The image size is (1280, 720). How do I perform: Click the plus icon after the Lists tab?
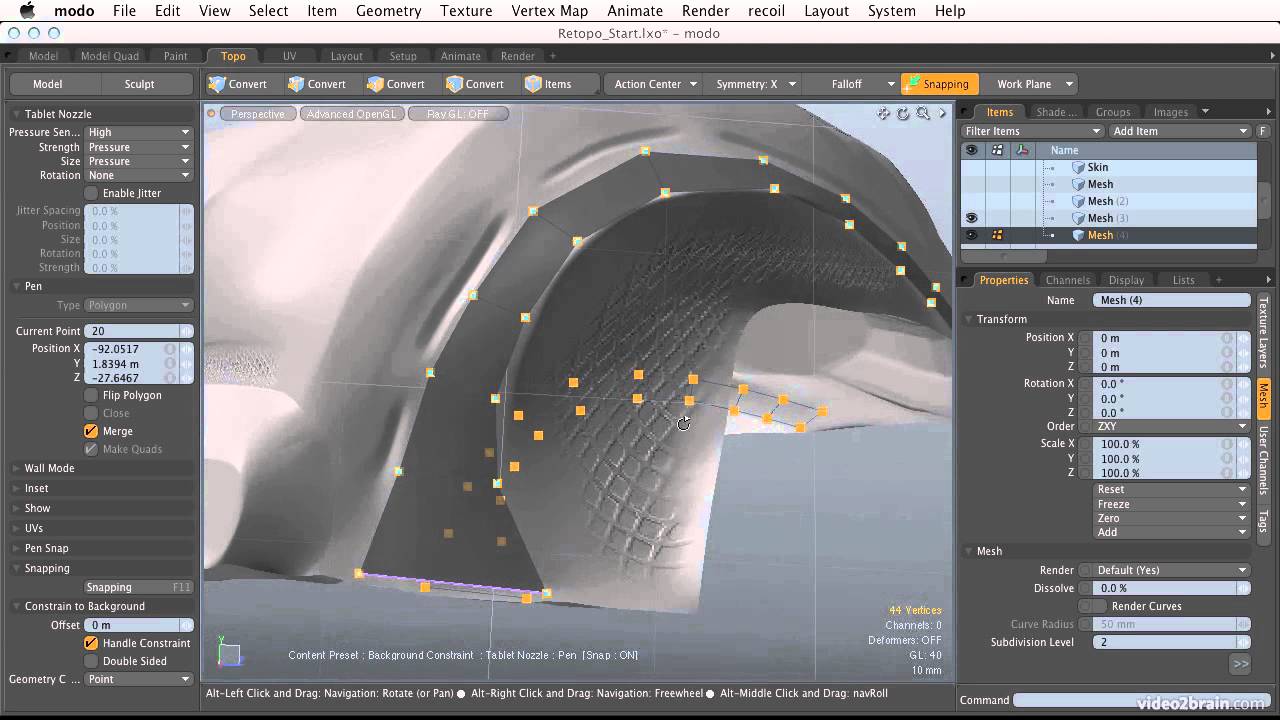[x=1218, y=280]
